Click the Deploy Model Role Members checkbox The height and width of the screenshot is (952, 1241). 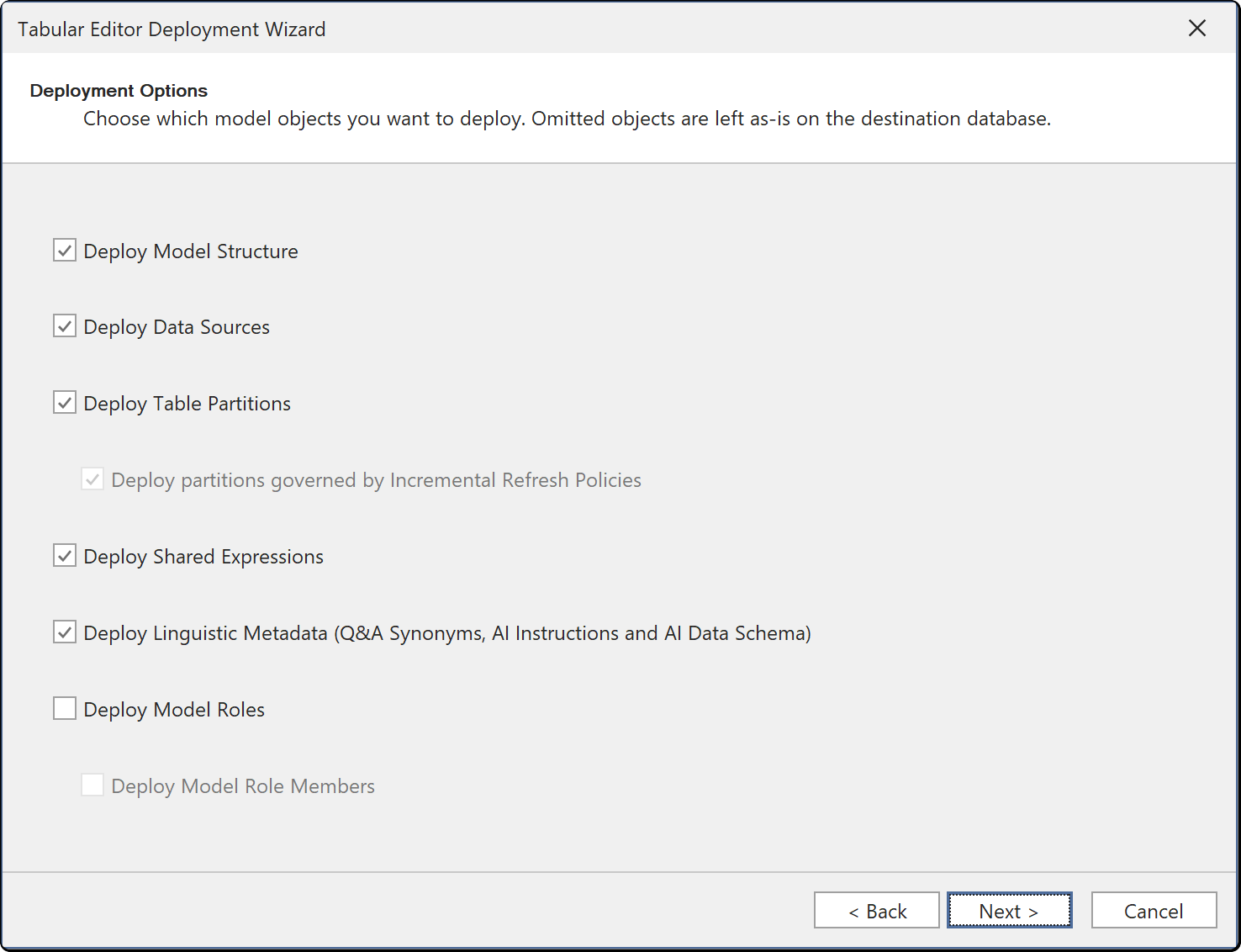tap(92, 785)
